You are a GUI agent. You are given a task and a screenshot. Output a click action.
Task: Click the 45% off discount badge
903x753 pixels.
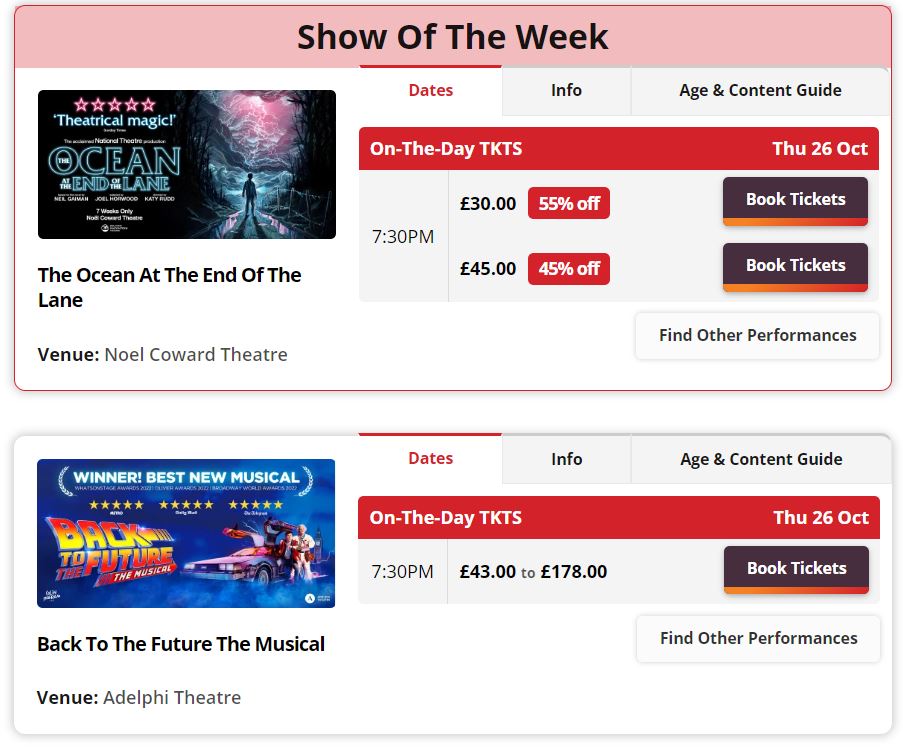click(568, 268)
